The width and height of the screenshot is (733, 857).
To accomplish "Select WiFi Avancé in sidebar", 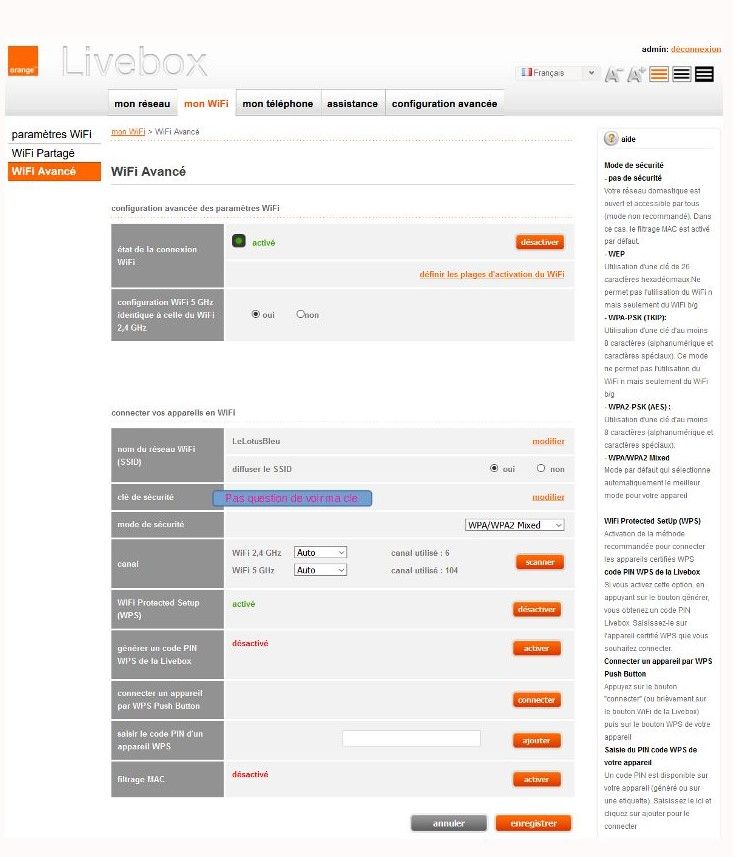I will click(x=54, y=171).
